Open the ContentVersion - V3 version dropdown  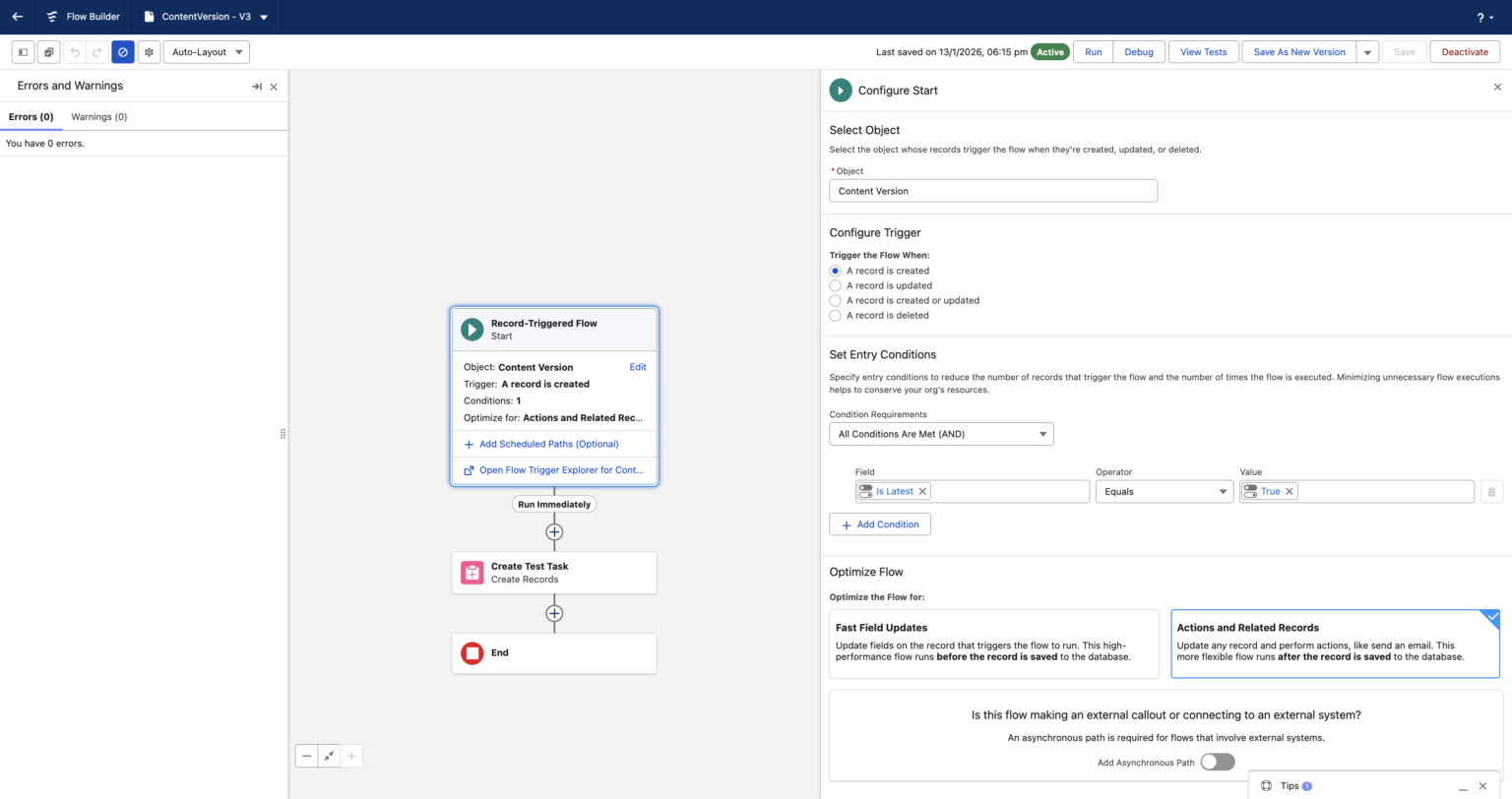[264, 17]
